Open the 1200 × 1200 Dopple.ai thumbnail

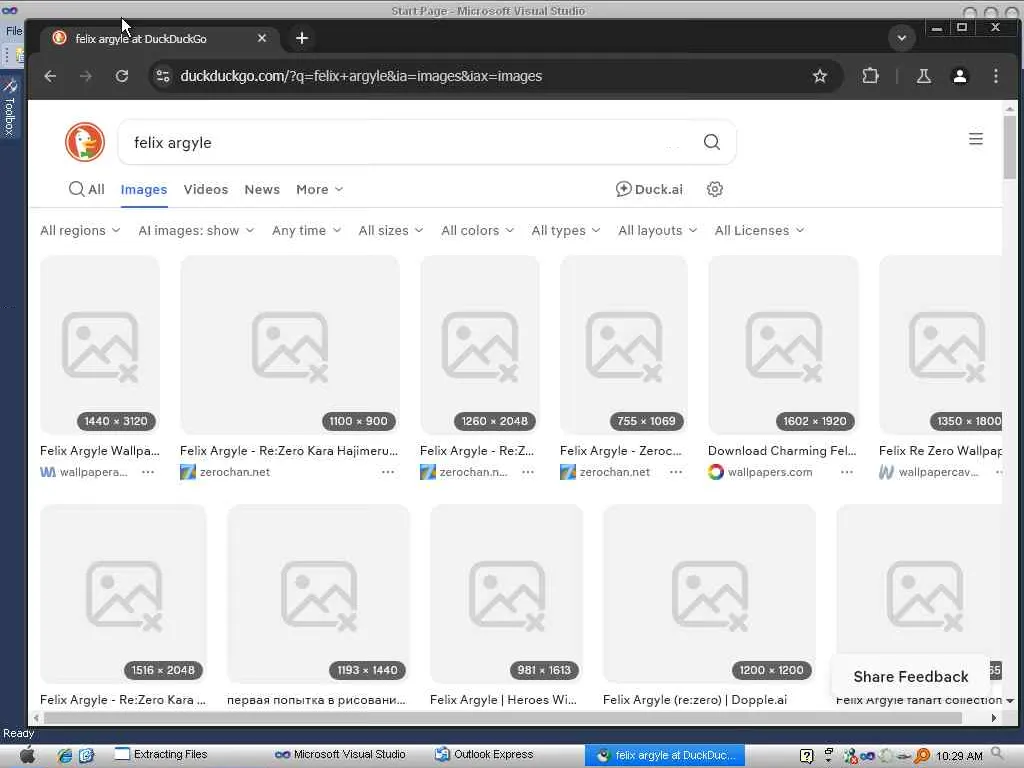pyautogui.click(x=709, y=594)
